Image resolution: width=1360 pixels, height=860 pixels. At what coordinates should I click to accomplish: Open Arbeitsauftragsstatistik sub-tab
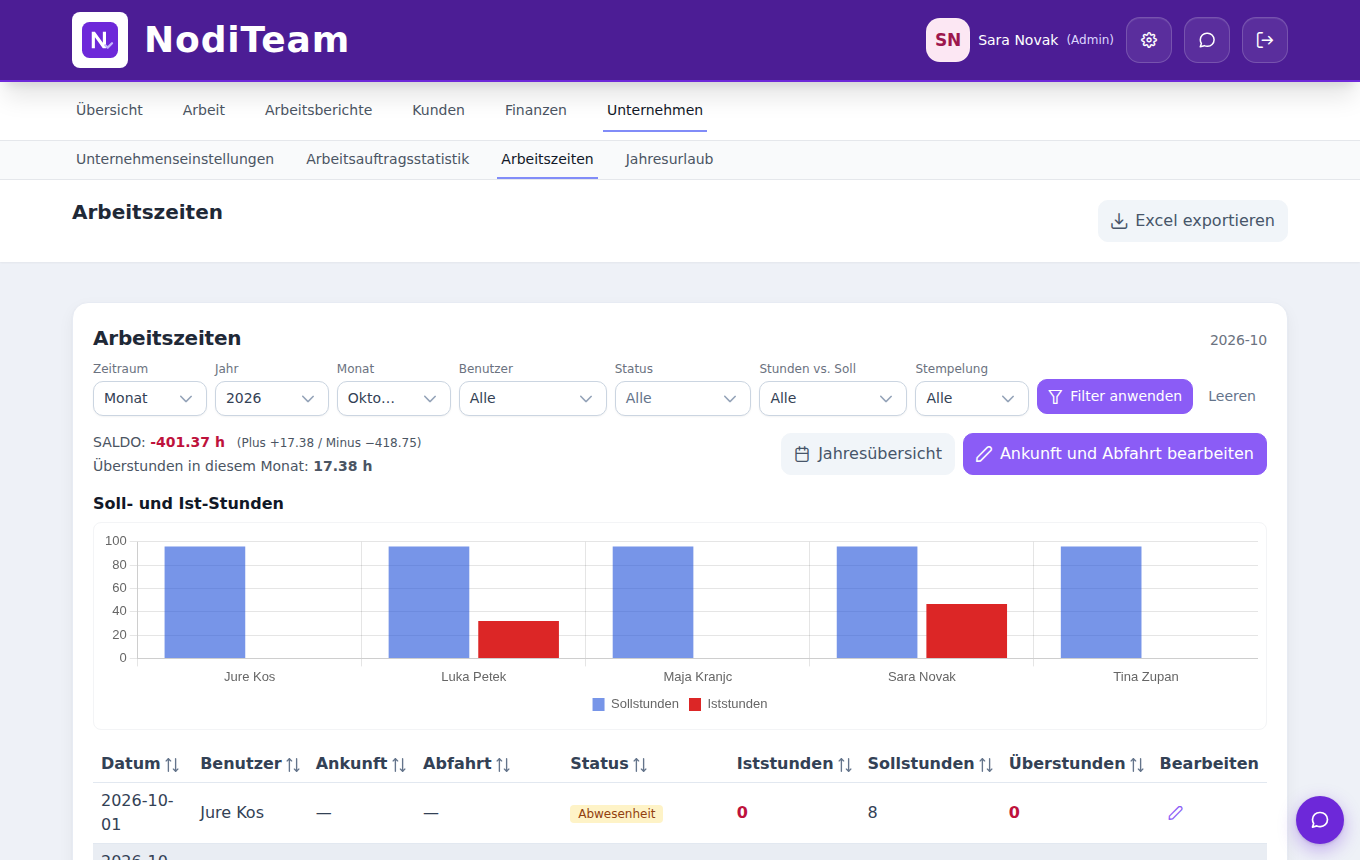tap(388, 159)
